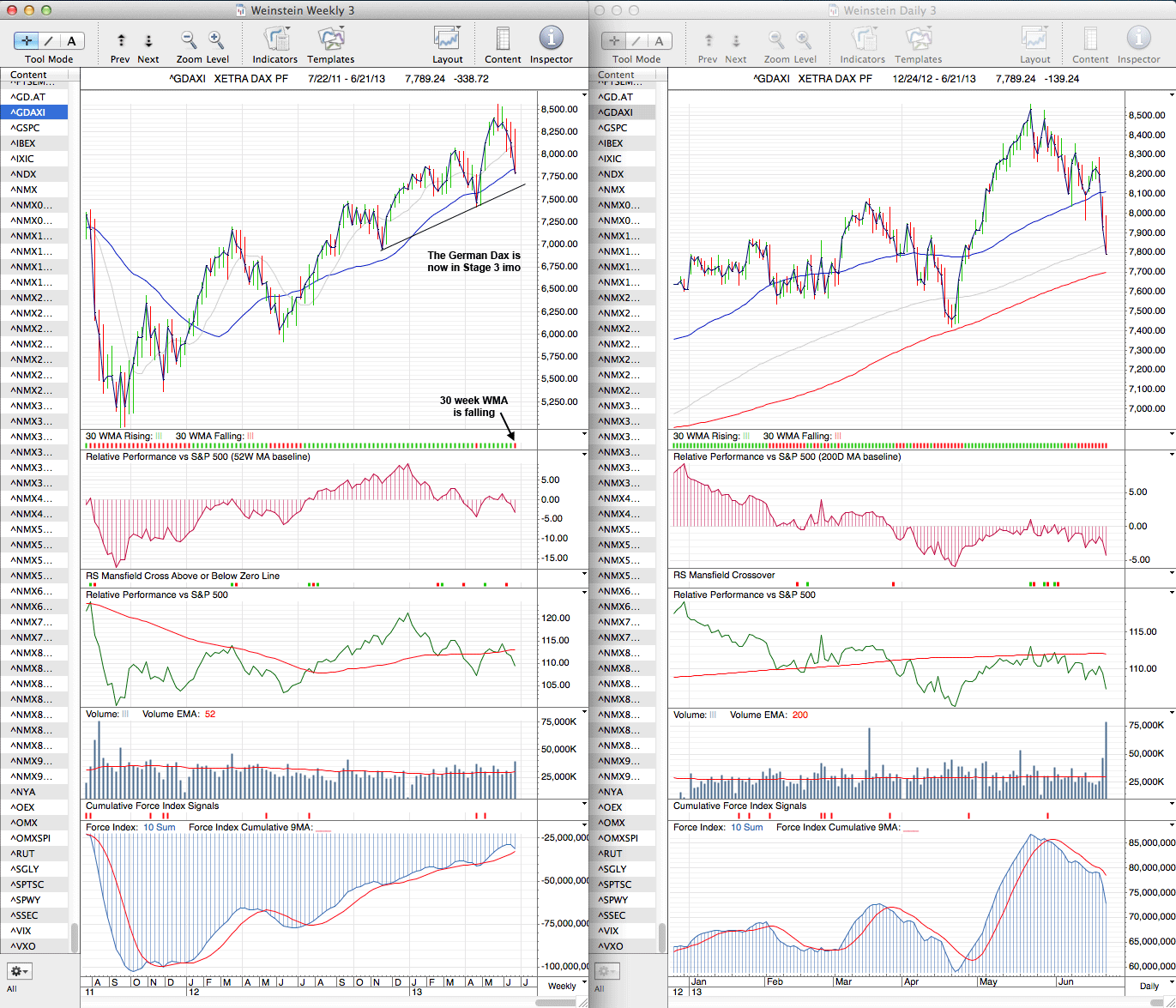
Task: Zoom out the Weinstein Daily chart
Action: [x=776, y=40]
